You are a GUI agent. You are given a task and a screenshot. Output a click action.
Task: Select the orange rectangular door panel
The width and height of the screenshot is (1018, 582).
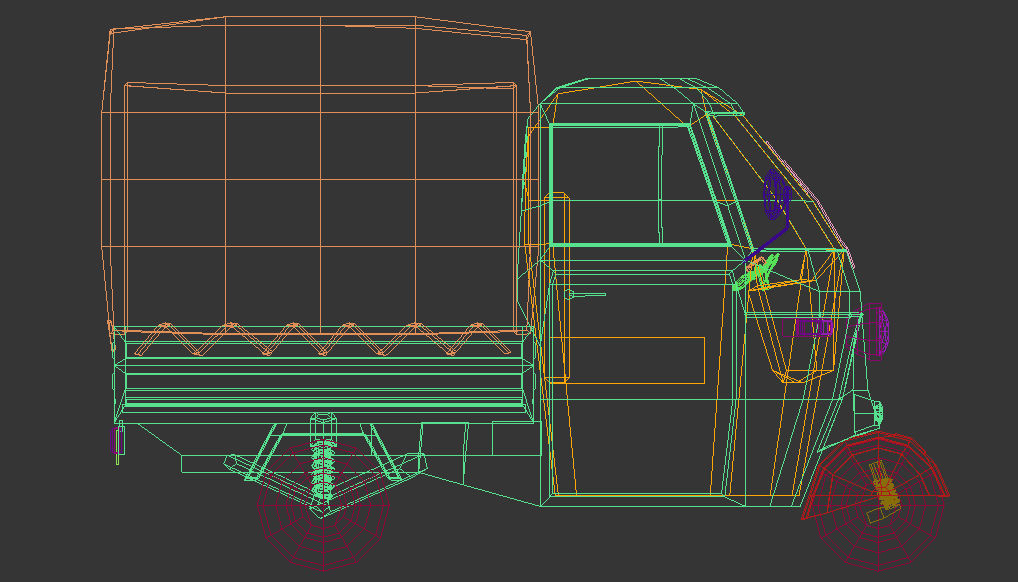tap(627, 360)
